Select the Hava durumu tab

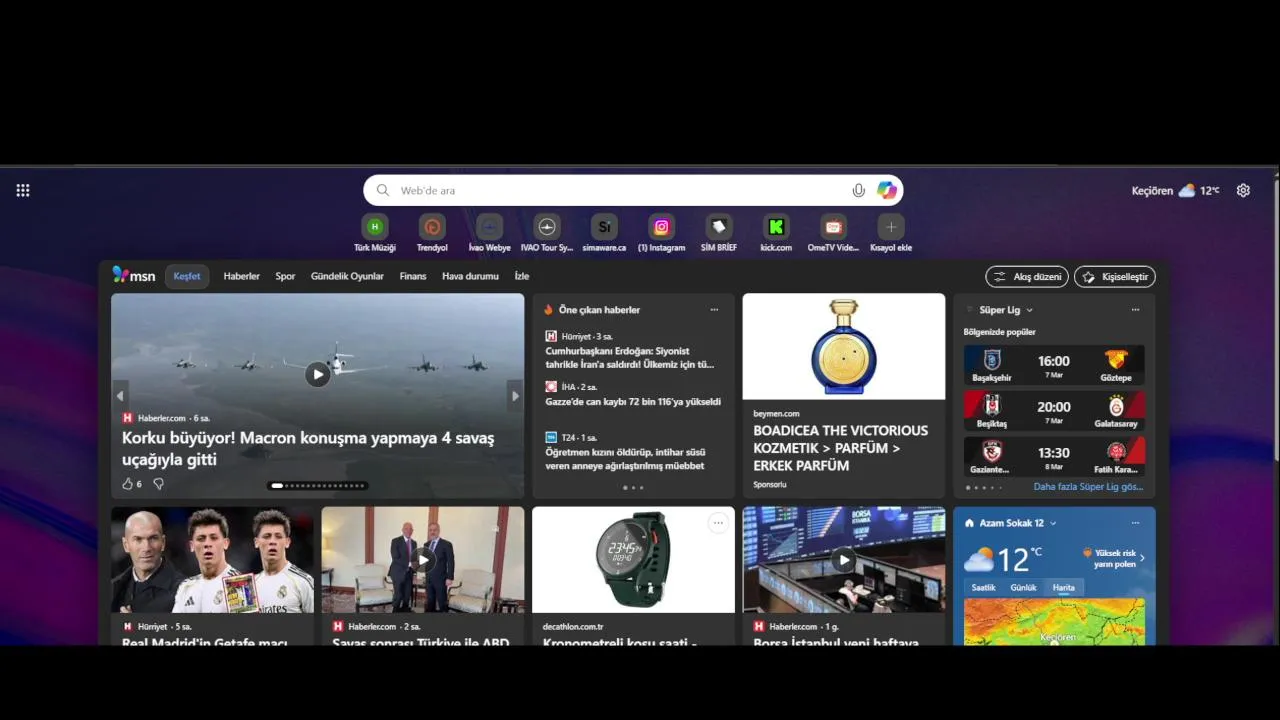(470, 276)
